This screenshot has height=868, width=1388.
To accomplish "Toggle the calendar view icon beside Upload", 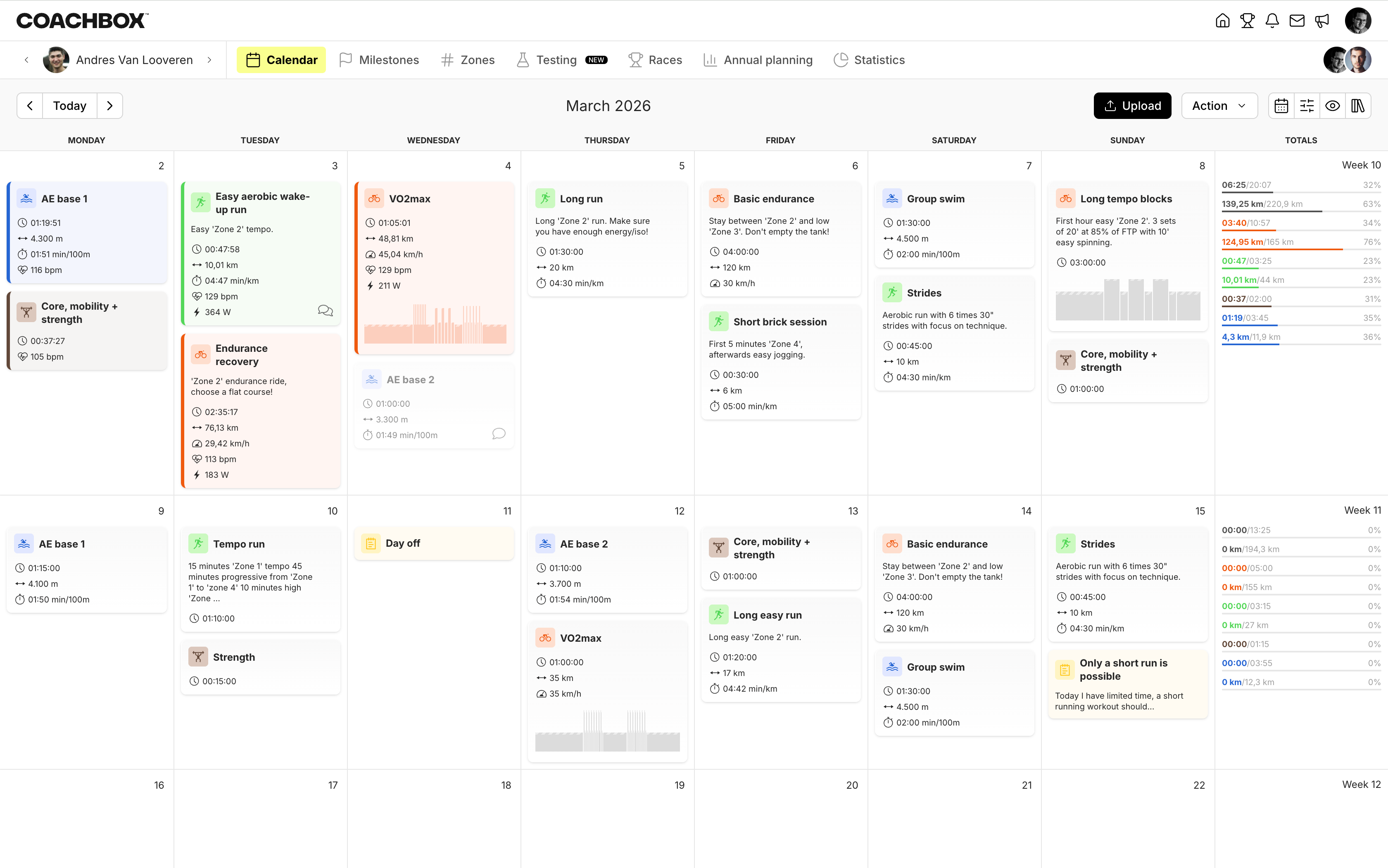I will (1282, 106).
